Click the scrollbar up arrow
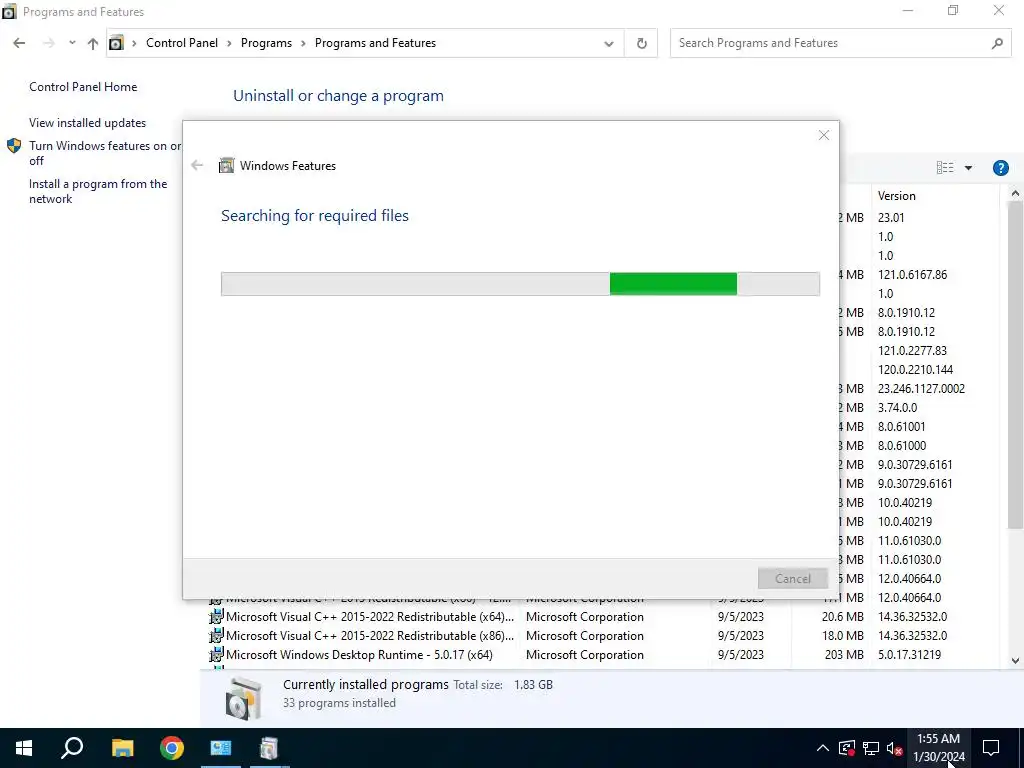This screenshot has width=1024, height=768. pyautogui.click(x=1015, y=193)
